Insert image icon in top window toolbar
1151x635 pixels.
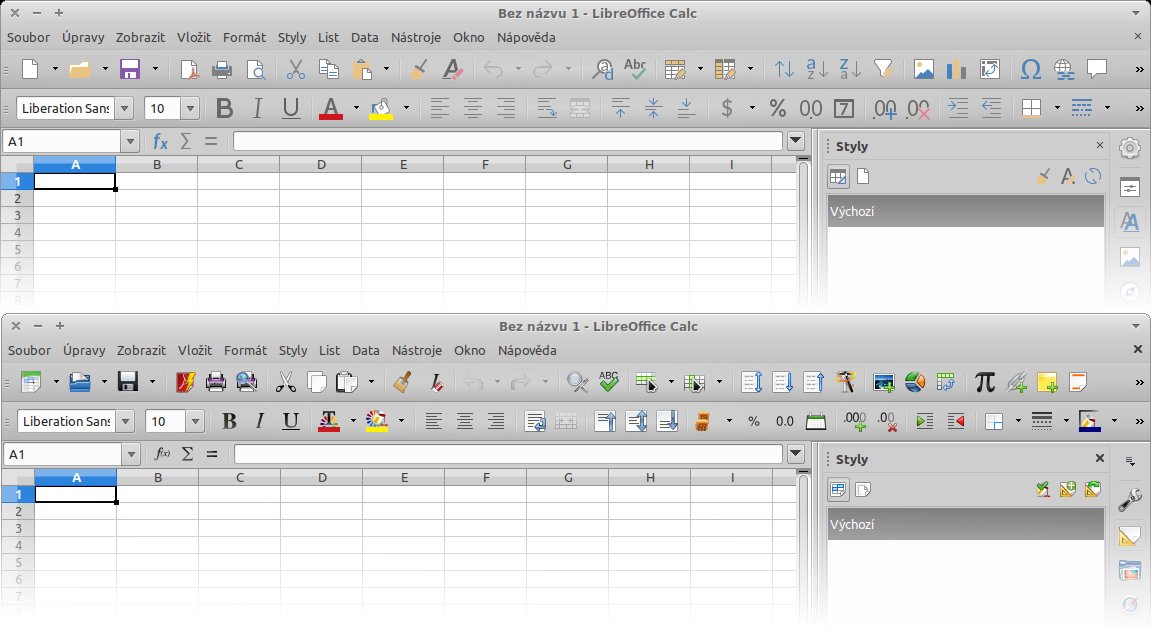[923, 70]
